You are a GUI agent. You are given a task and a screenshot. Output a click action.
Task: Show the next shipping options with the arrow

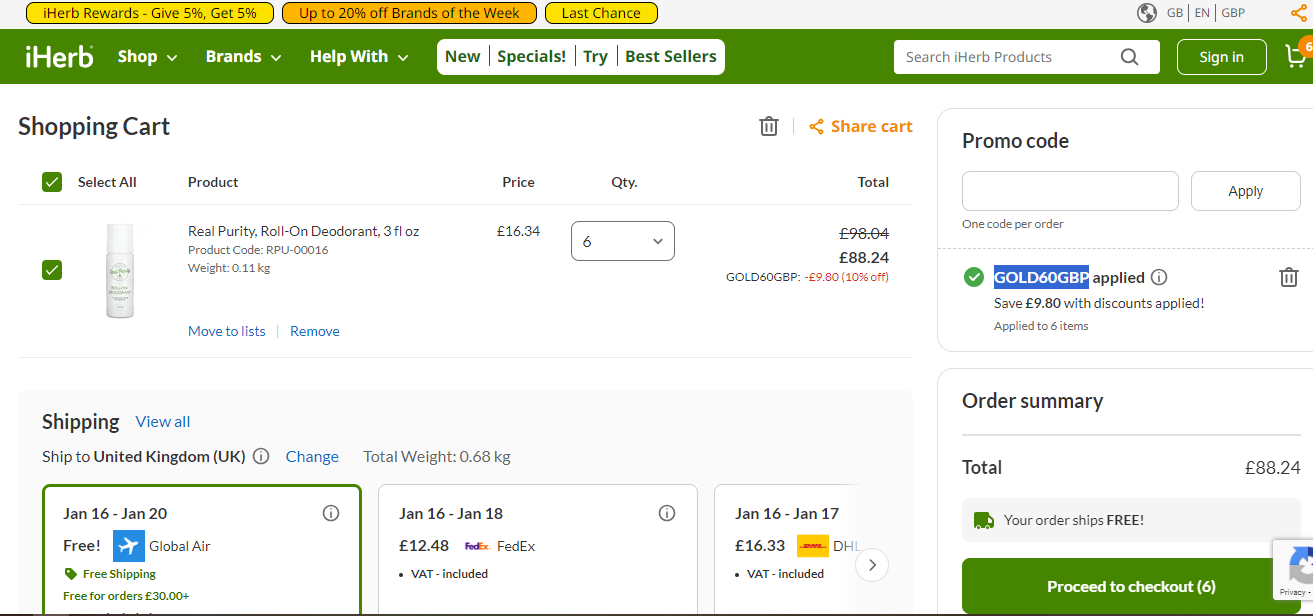(872, 565)
